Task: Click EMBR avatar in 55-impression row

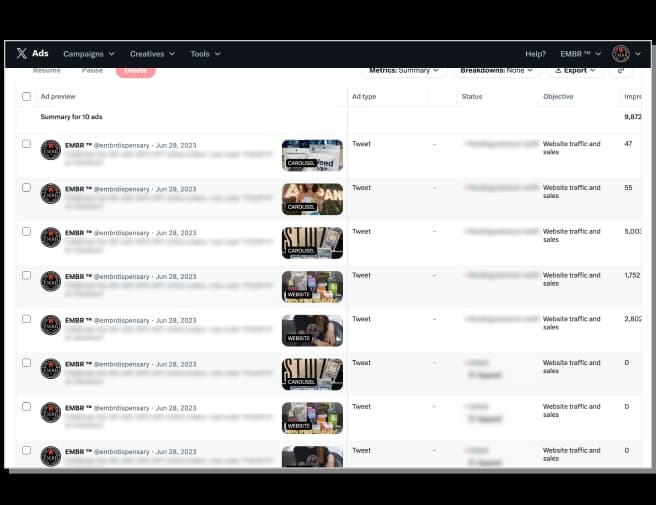Action: point(51,194)
